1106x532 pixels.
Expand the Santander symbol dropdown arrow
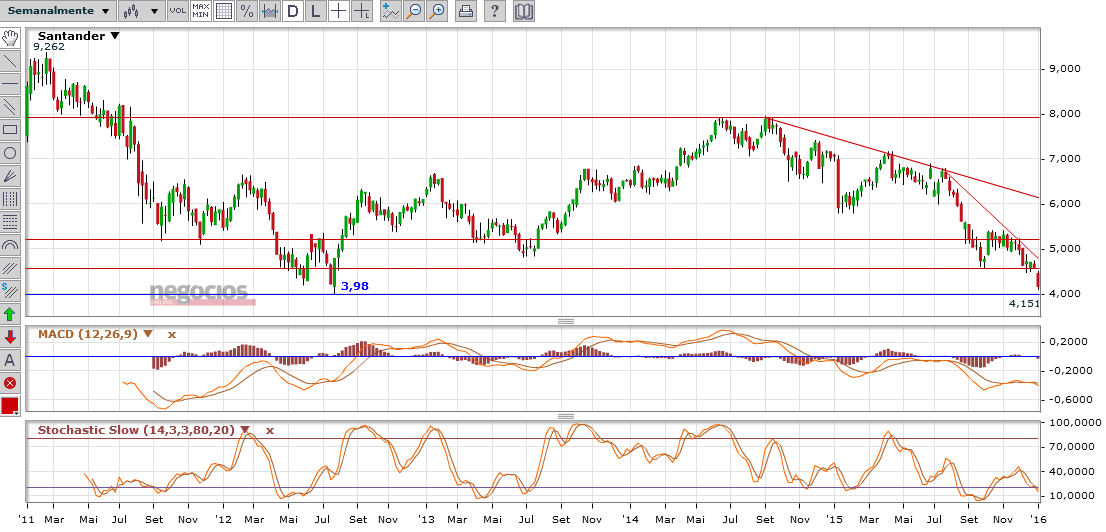coord(115,35)
